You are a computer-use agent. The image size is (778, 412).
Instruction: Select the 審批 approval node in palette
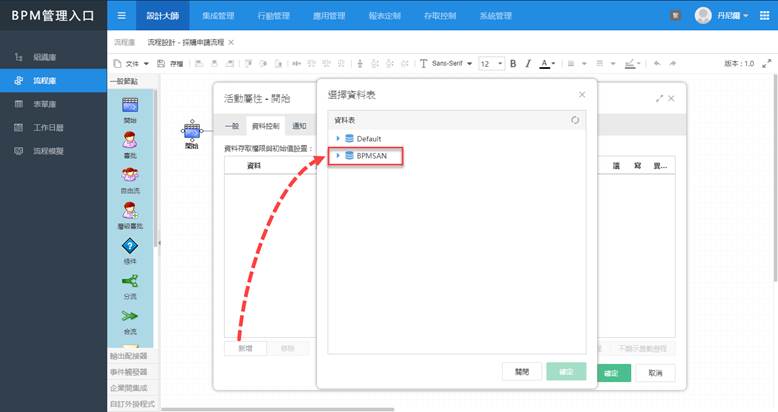click(130, 145)
